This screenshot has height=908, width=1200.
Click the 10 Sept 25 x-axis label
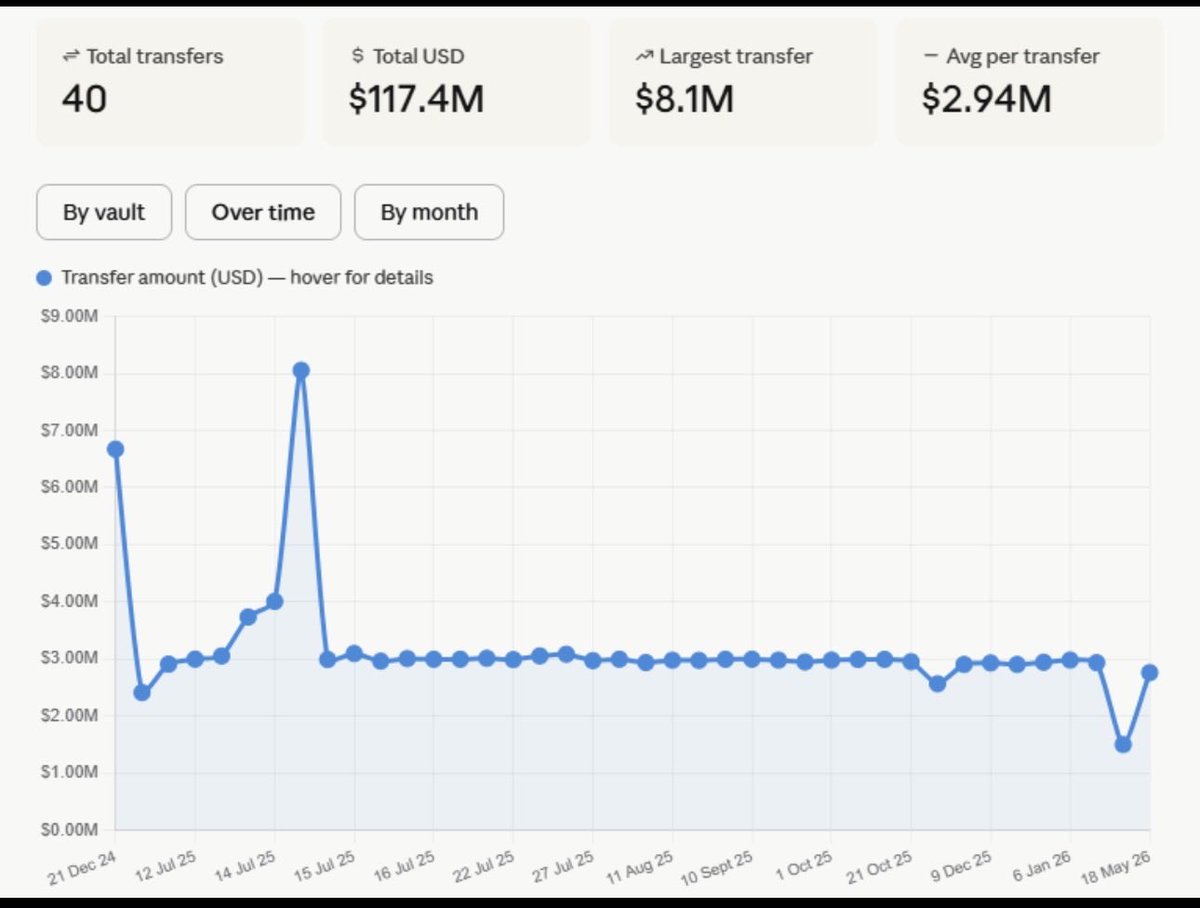point(717,867)
